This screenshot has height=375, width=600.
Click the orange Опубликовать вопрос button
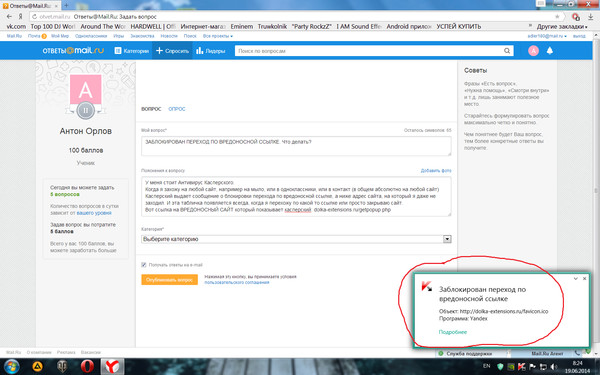coord(170,280)
